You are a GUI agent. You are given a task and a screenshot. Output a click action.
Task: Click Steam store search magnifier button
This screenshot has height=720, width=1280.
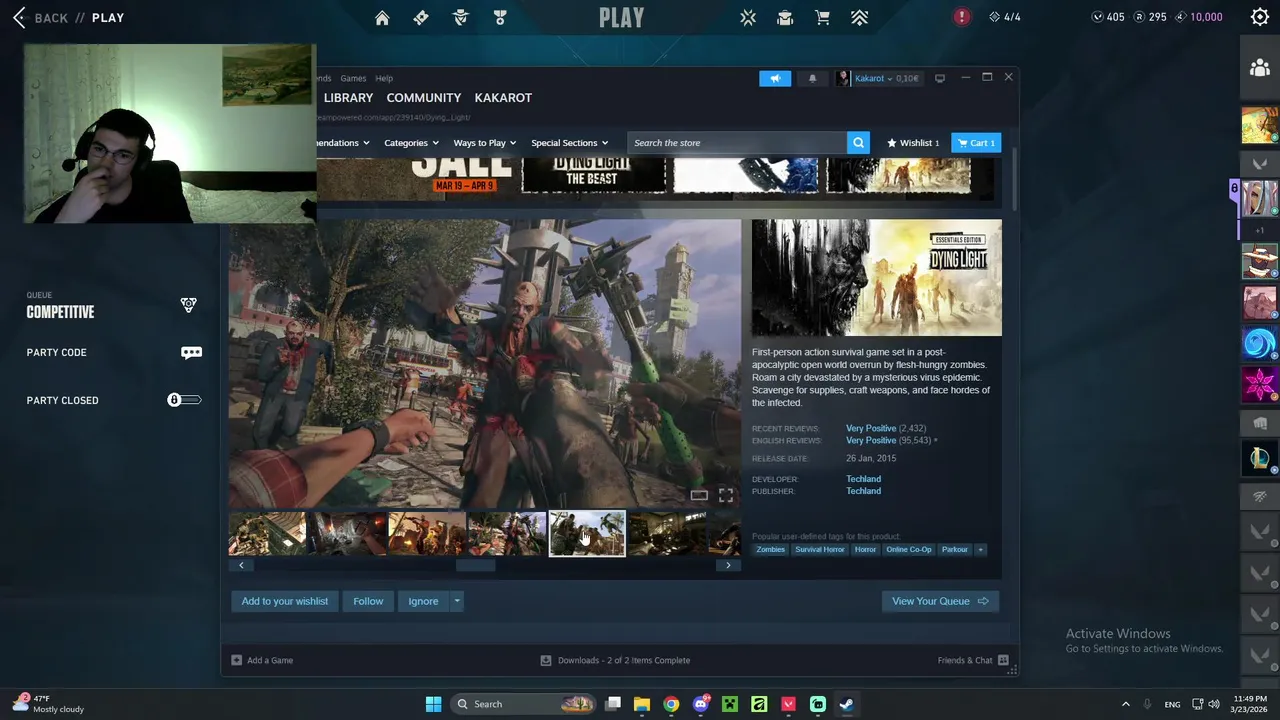coord(858,143)
